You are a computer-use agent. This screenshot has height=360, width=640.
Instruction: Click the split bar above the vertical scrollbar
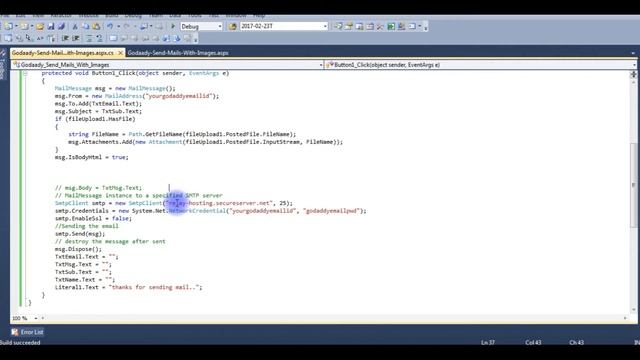point(633,74)
